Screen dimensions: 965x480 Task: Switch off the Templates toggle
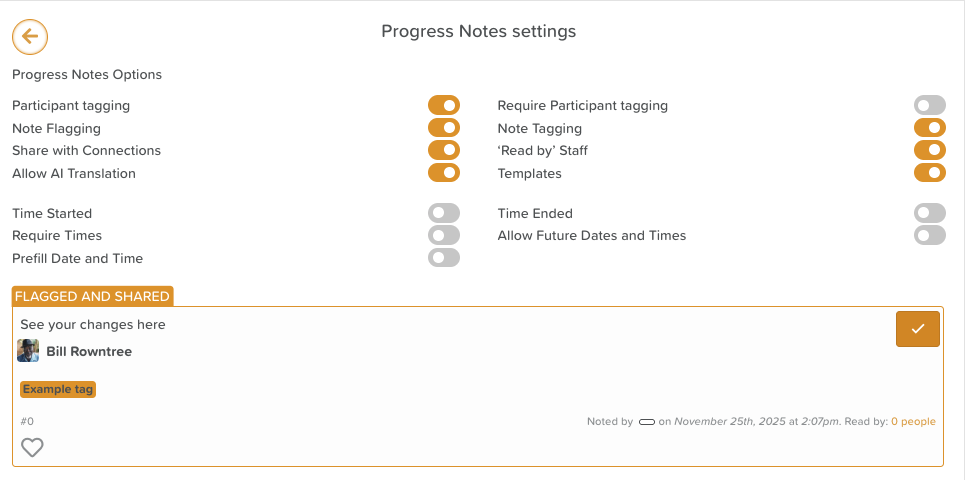coord(929,173)
